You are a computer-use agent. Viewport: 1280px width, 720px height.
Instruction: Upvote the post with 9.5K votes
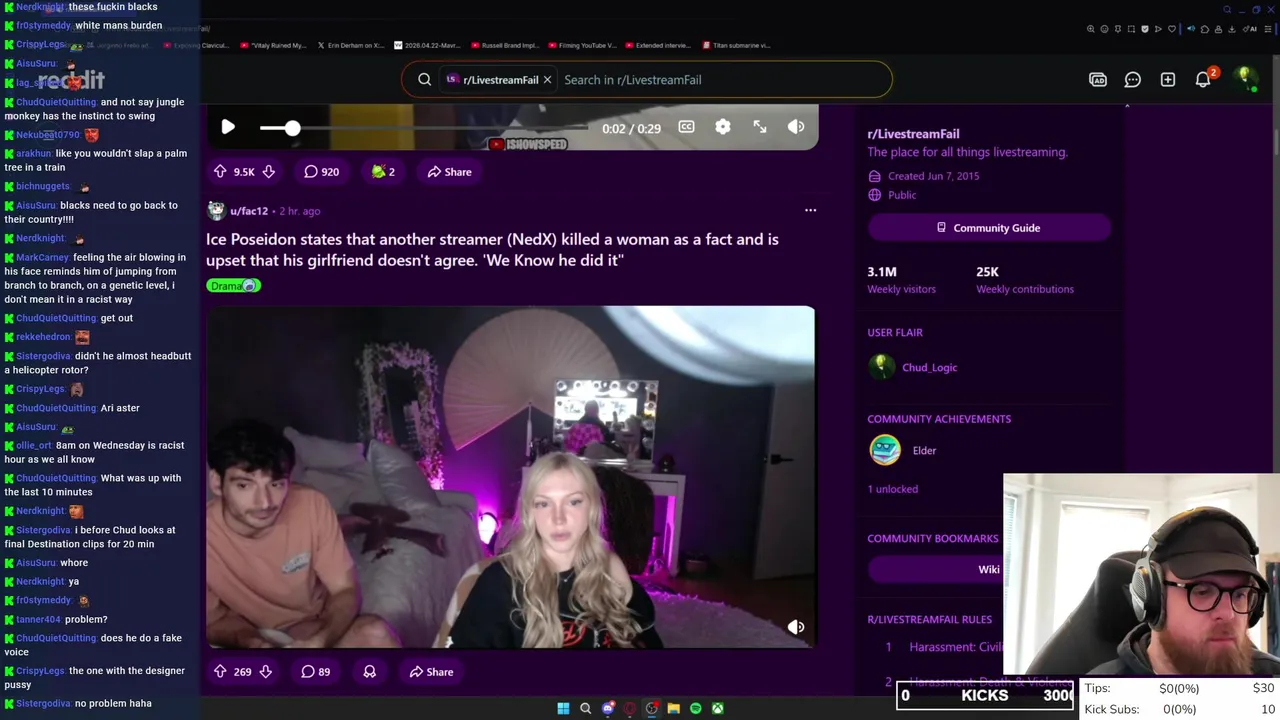[220, 172]
